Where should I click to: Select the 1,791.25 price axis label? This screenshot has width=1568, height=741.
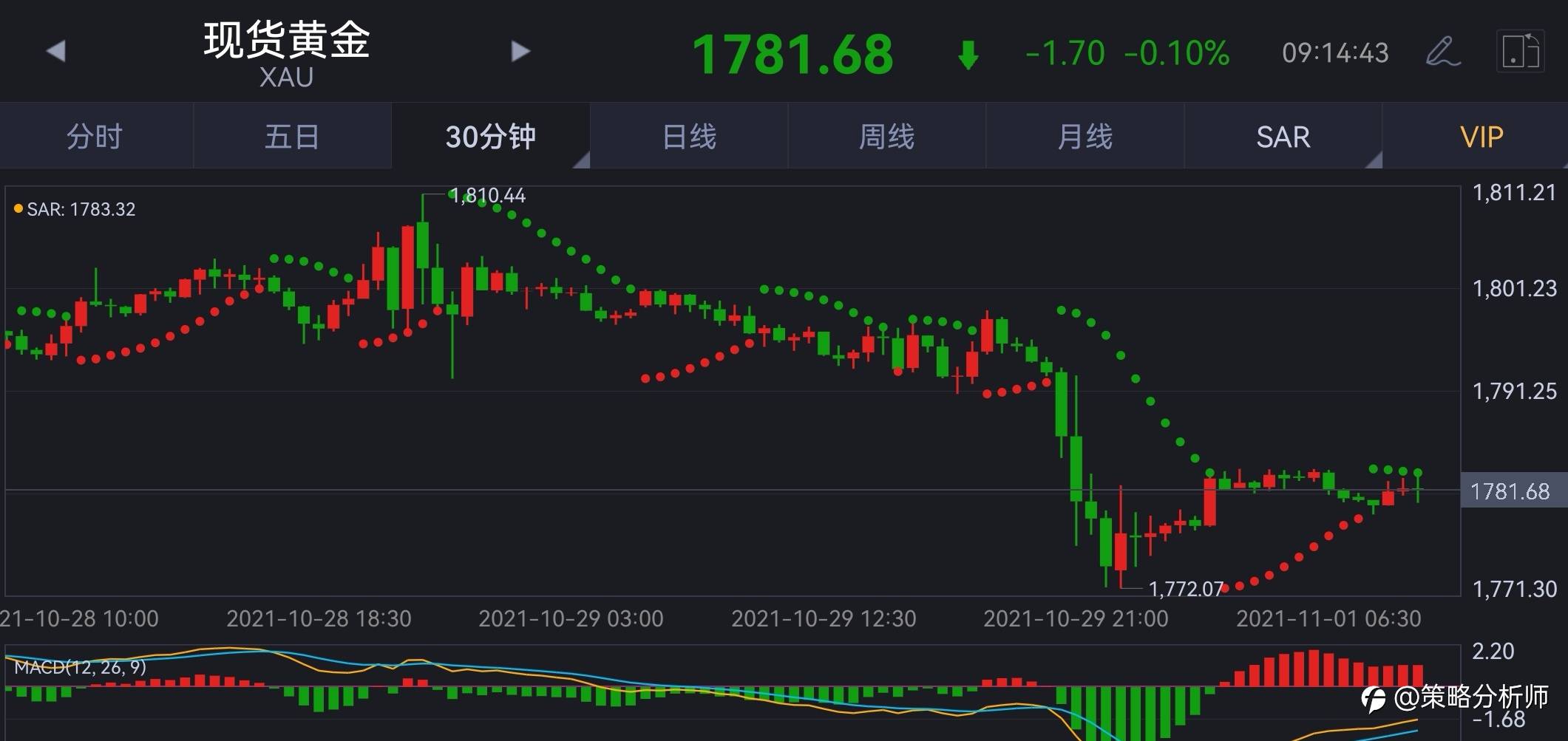point(1514,391)
